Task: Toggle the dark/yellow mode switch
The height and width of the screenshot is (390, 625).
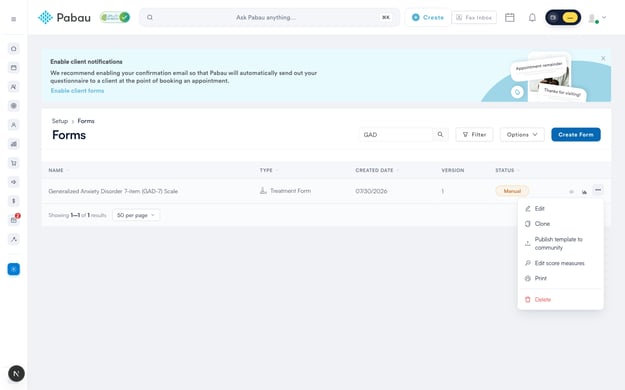Action: (x=563, y=18)
